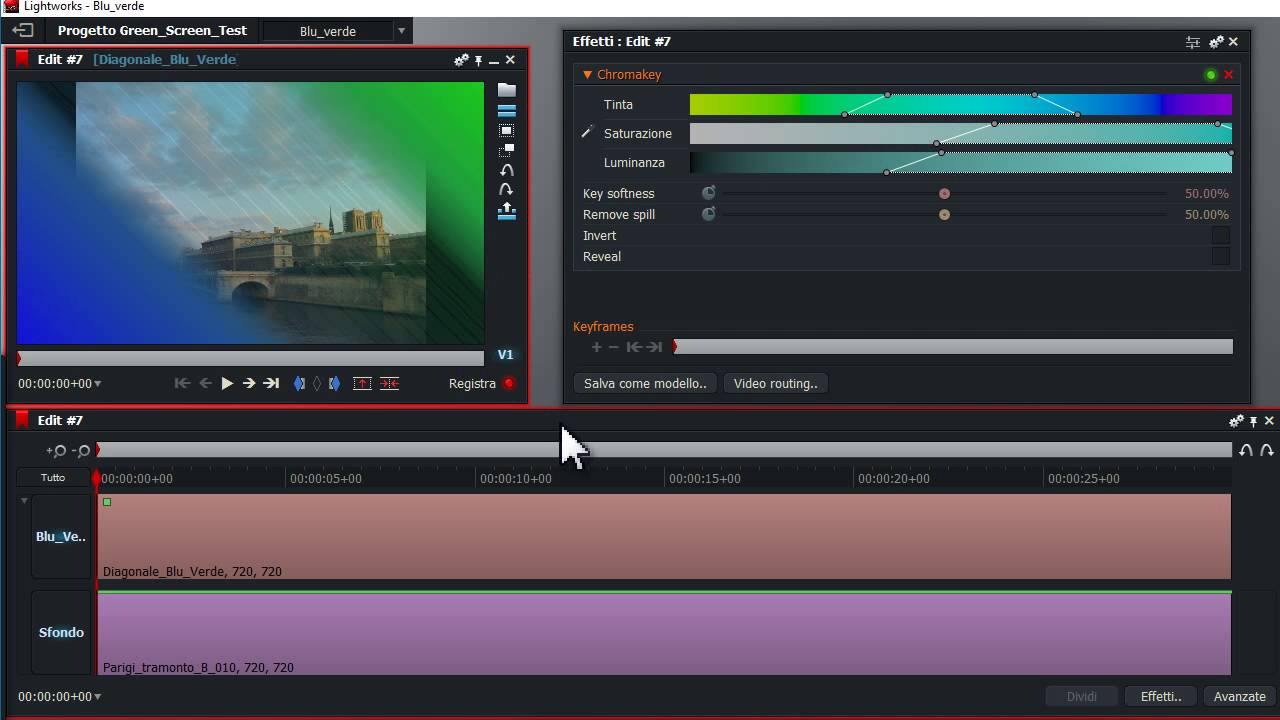
Task: Open Effetti panel gears settings
Action: pyautogui.click(x=1216, y=42)
